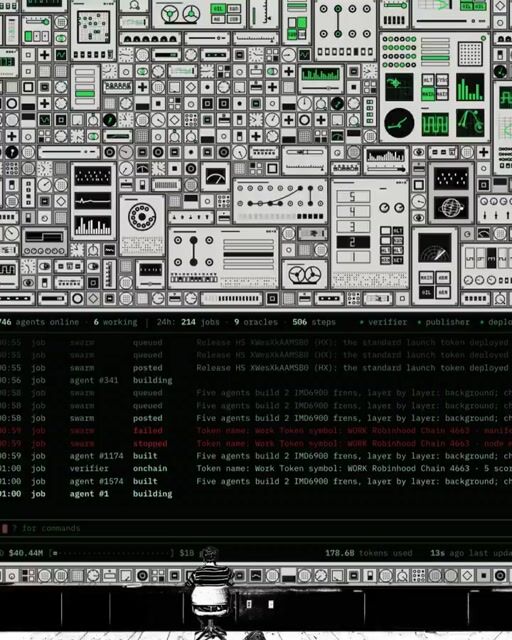Image resolution: width=512 pixels, height=640 pixels.
Task: Click the green square-wave oscilloscope screen
Action: (435, 123)
